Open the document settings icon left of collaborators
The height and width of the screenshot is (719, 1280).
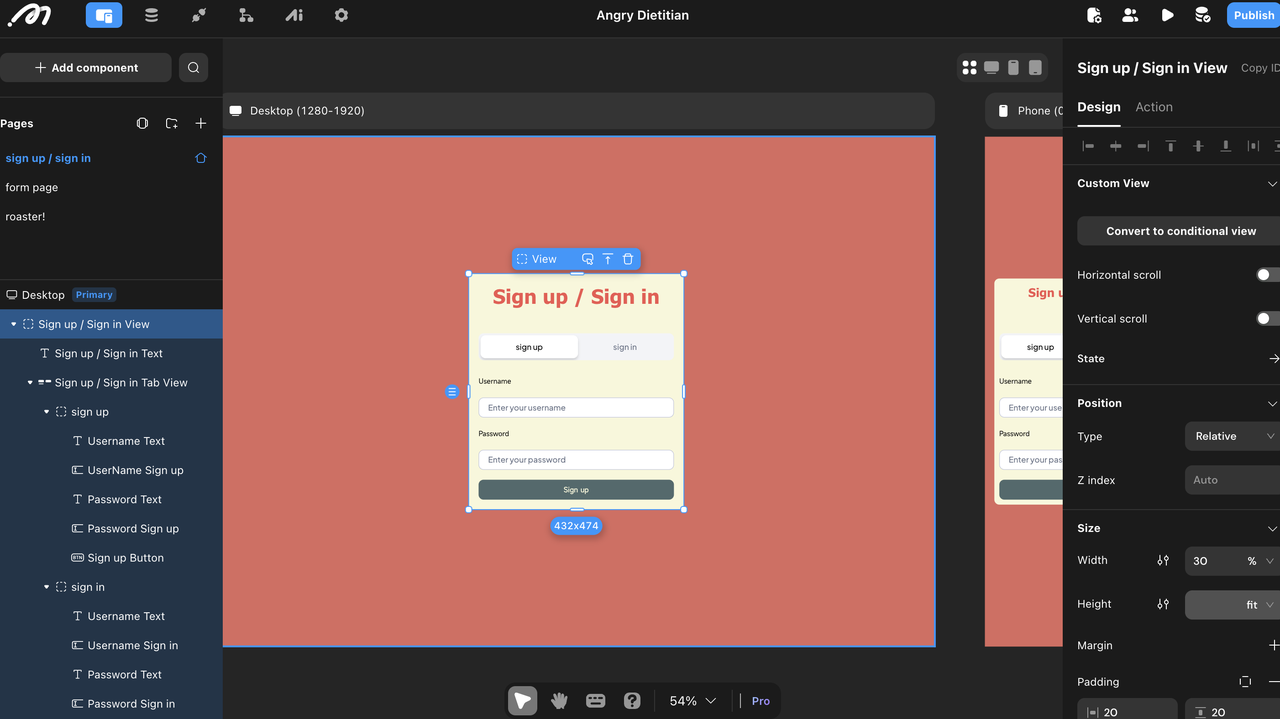pos(1094,15)
